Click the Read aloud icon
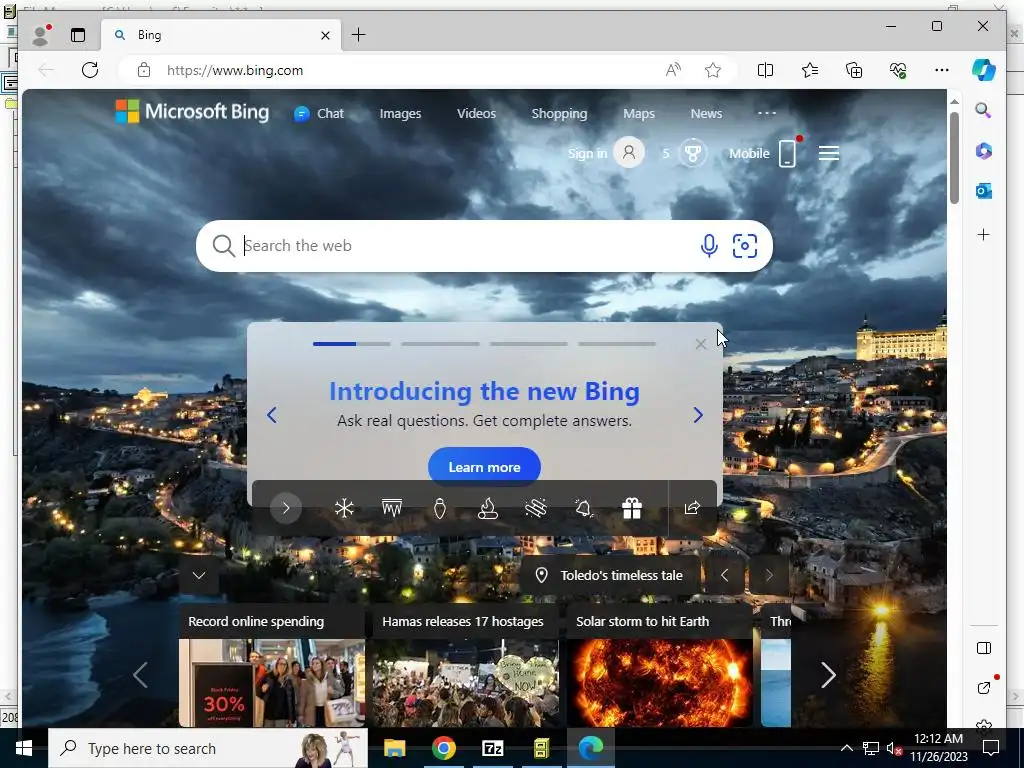 (x=673, y=70)
